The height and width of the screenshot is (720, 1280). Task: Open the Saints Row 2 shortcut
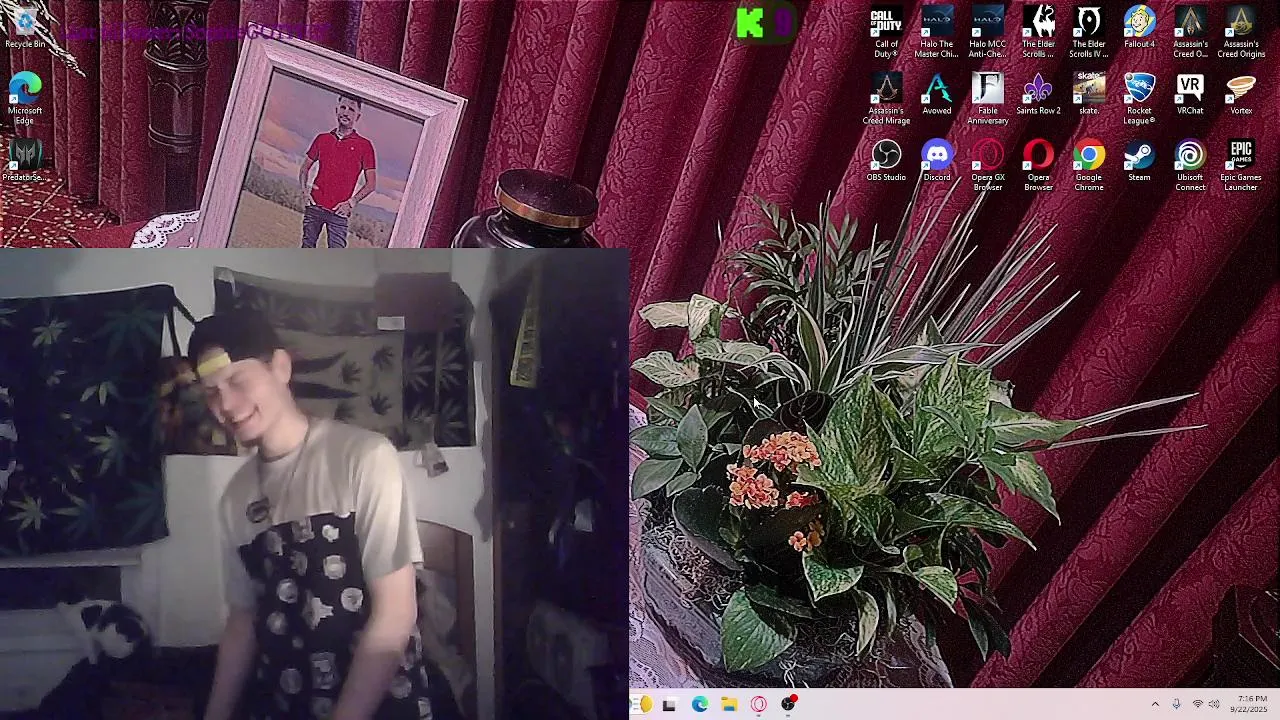[x=1038, y=94]
